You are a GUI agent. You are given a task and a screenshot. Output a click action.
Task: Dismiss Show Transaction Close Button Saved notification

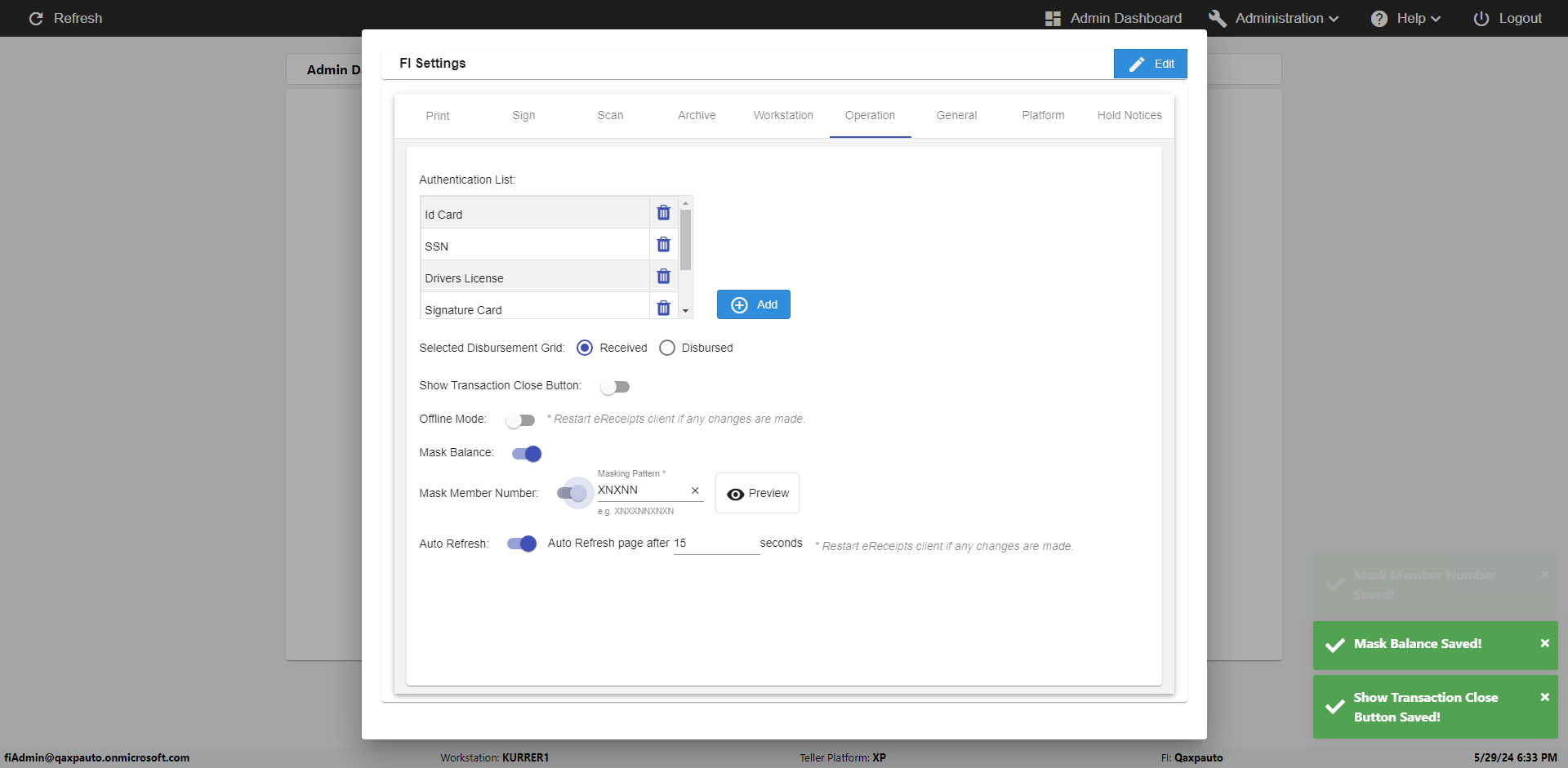pos(1544,697)
